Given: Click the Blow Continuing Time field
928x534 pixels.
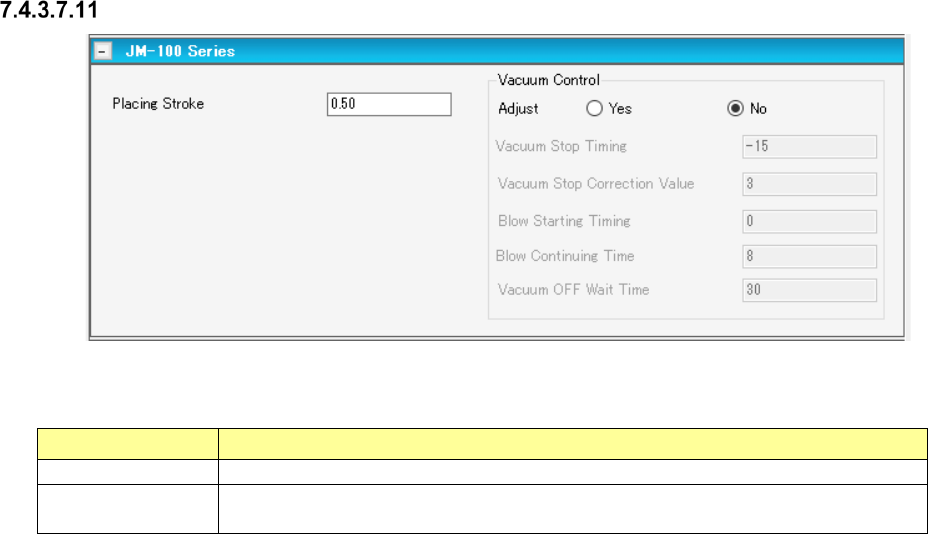Looking at the screenshot, I should pyautogui.click(x=809, y=256).
